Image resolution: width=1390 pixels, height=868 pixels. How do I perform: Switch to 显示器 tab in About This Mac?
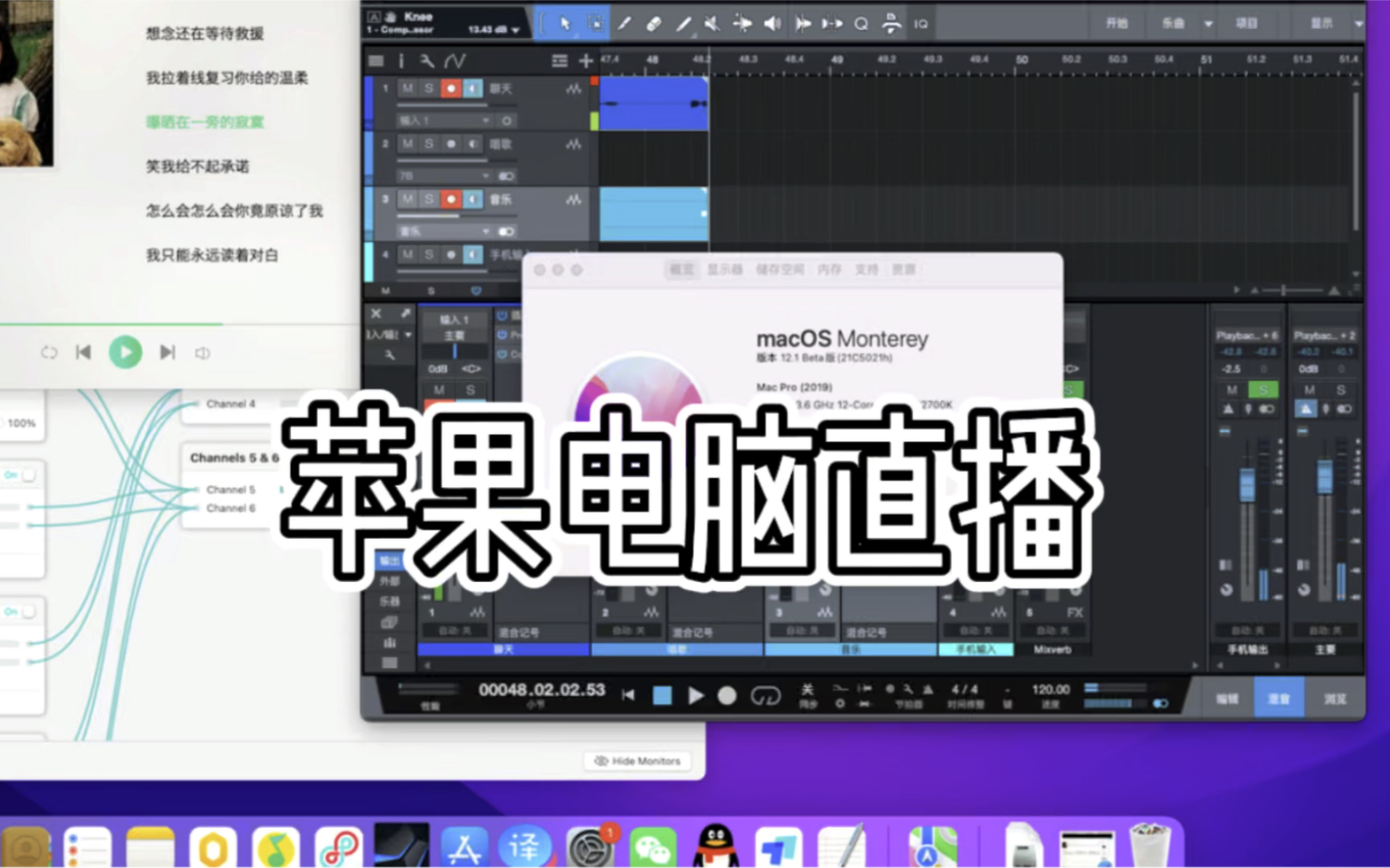[x=724, y=269]
